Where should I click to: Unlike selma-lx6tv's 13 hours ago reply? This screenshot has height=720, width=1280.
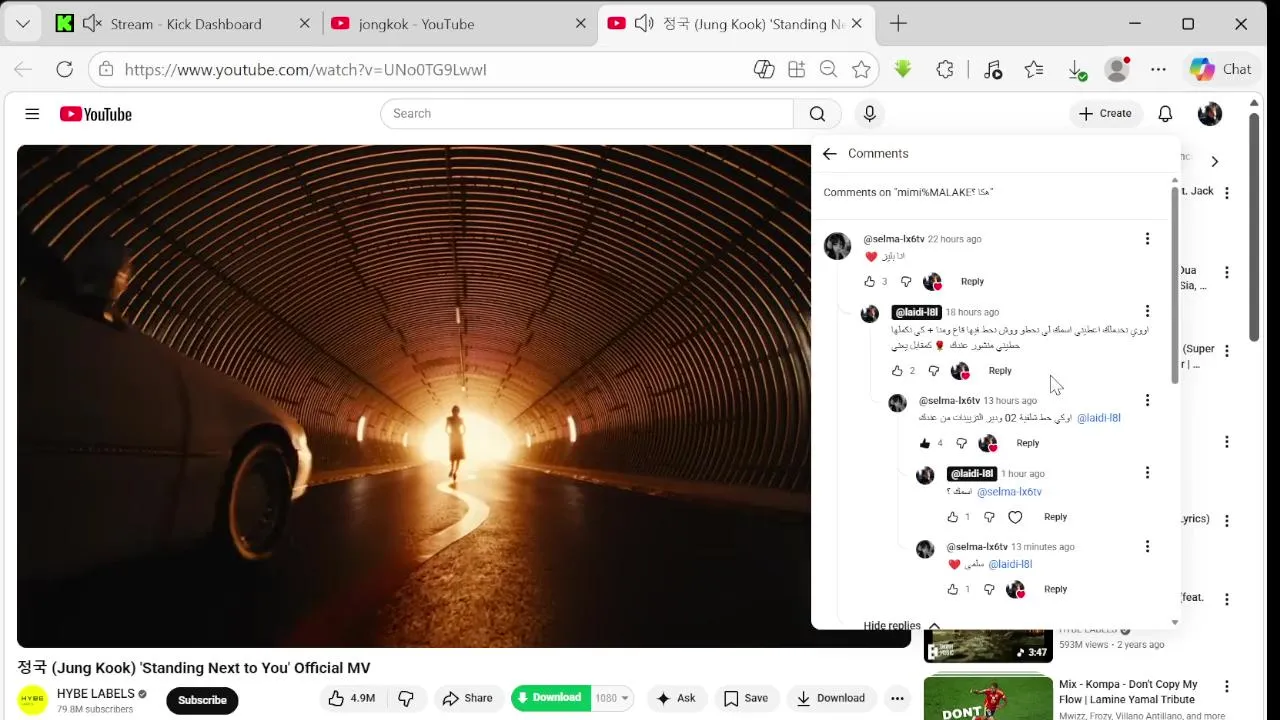(x=925, y=443)
